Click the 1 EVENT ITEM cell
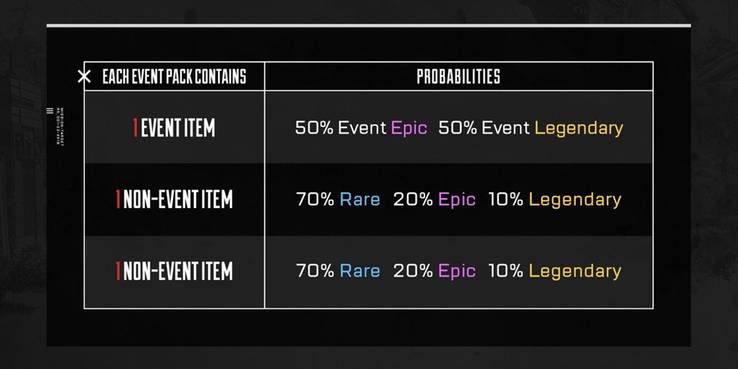Viewport: 738px width, 369px height. pyautogui.click(x=174, y=128)
